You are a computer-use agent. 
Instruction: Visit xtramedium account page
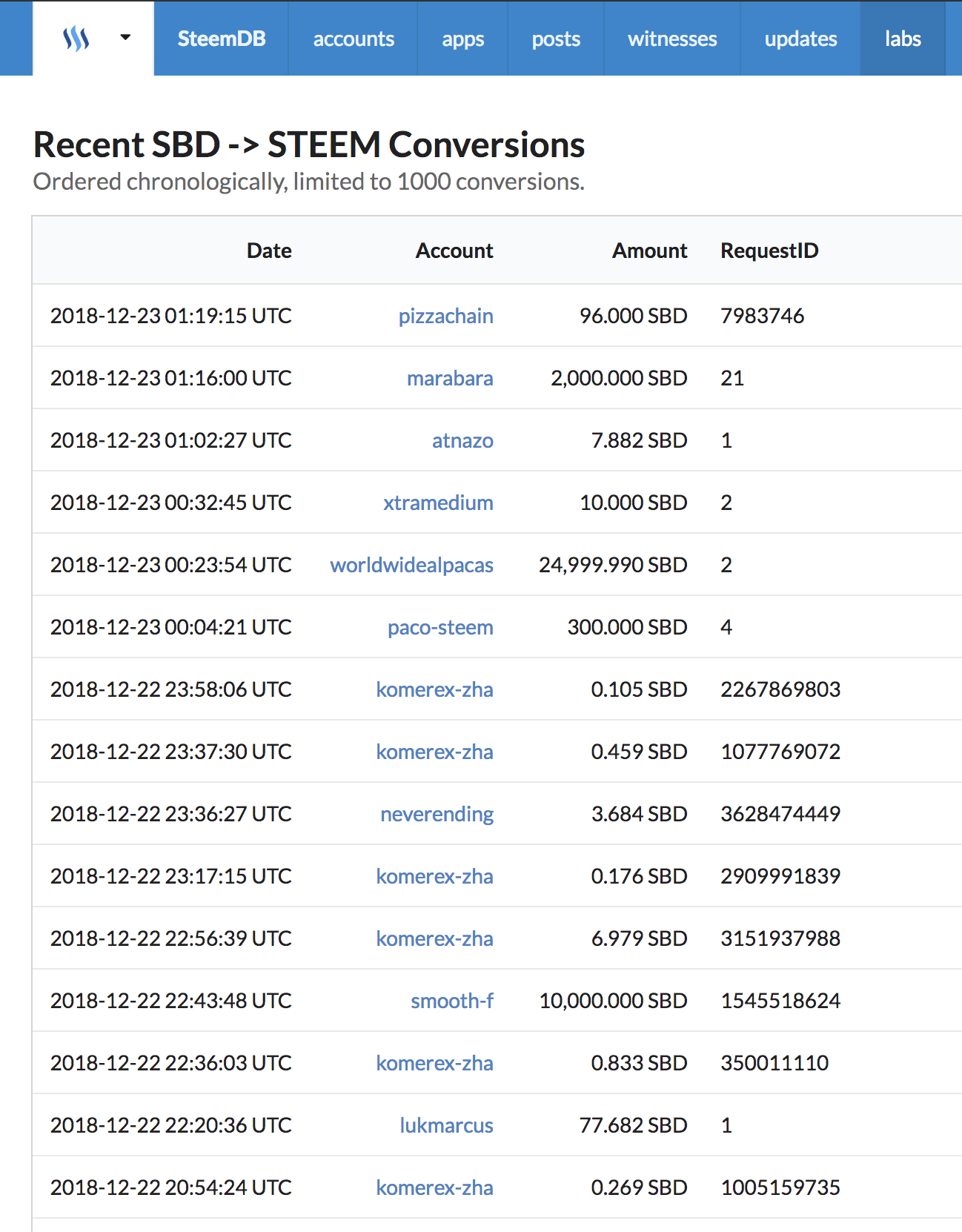(x=438, y=503)
